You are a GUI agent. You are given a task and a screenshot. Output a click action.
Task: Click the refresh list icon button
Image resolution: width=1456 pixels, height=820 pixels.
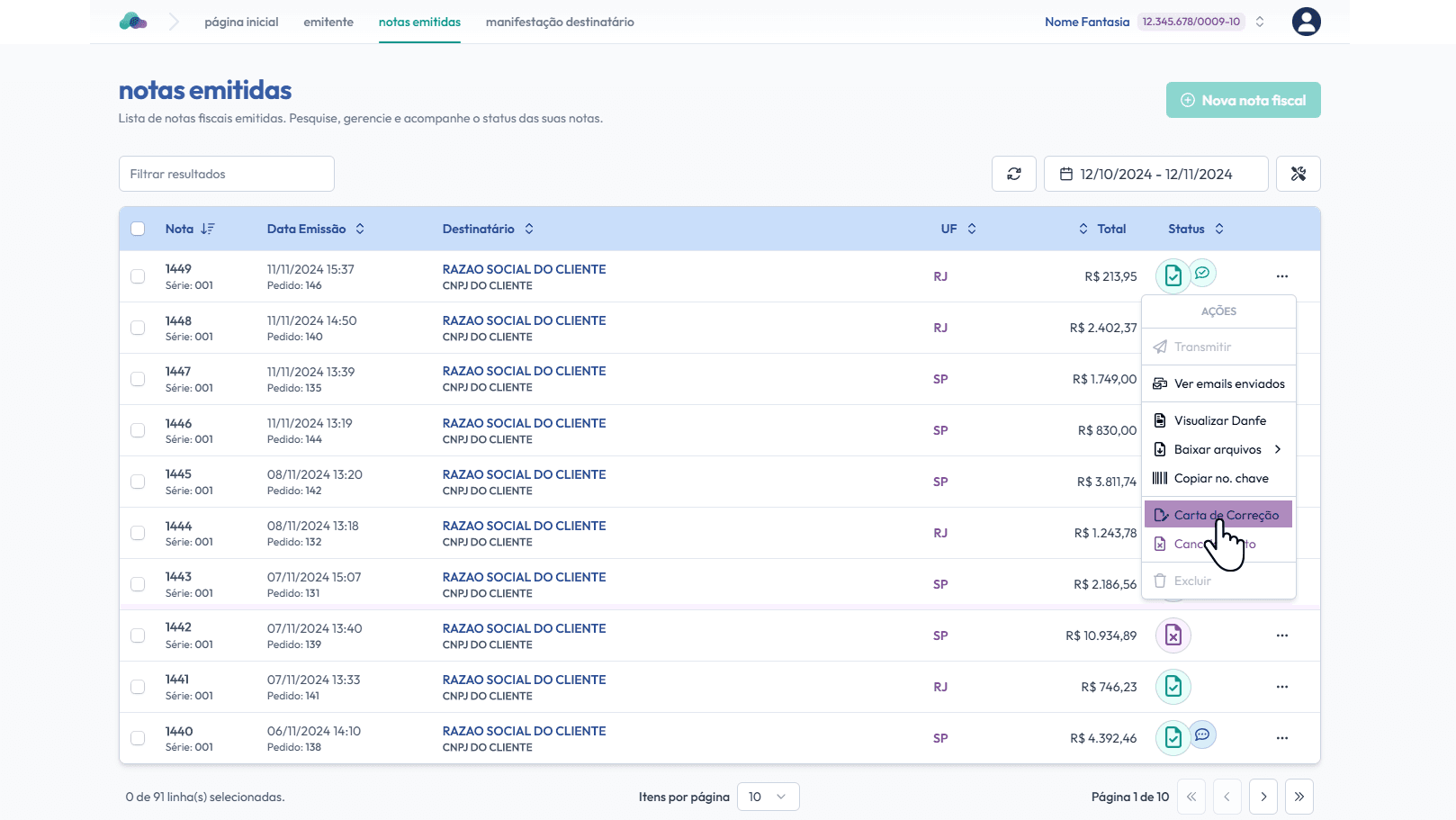pyautogui.click(x=1014, y=174)
